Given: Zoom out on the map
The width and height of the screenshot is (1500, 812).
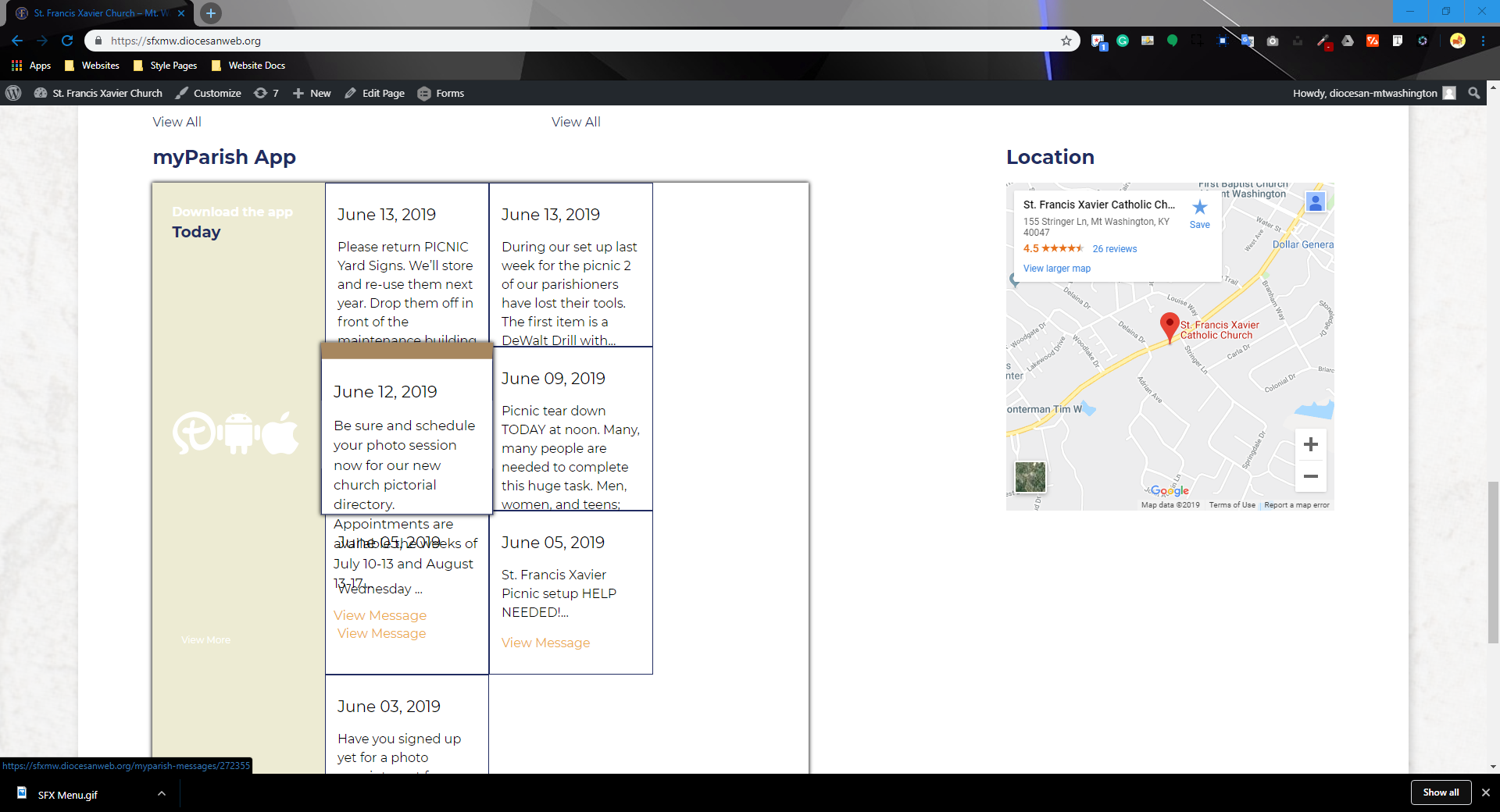Looking at the screenshot, I should click(x=1310, y=476).
